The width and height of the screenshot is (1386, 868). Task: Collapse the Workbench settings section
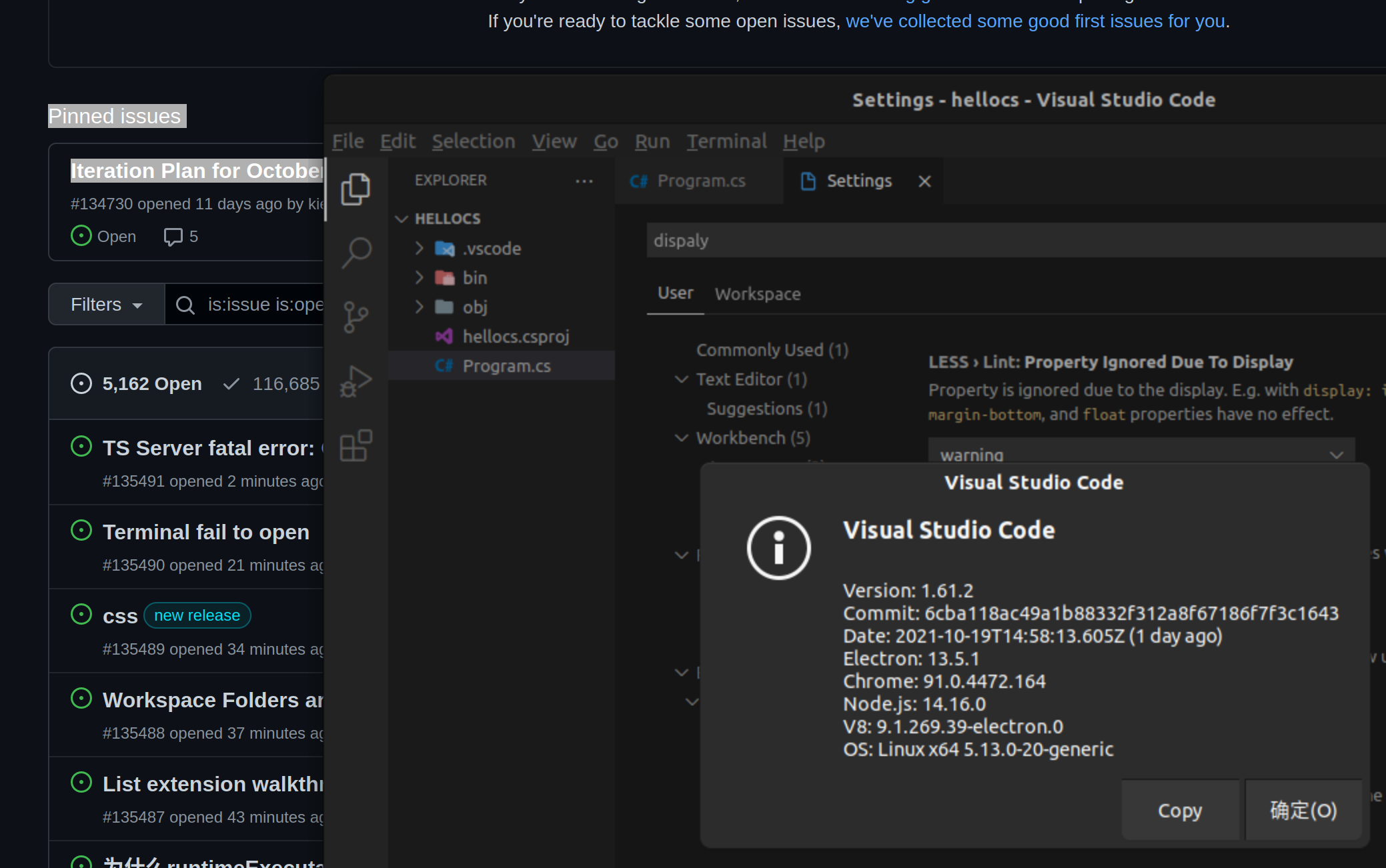tap(682, 438)
